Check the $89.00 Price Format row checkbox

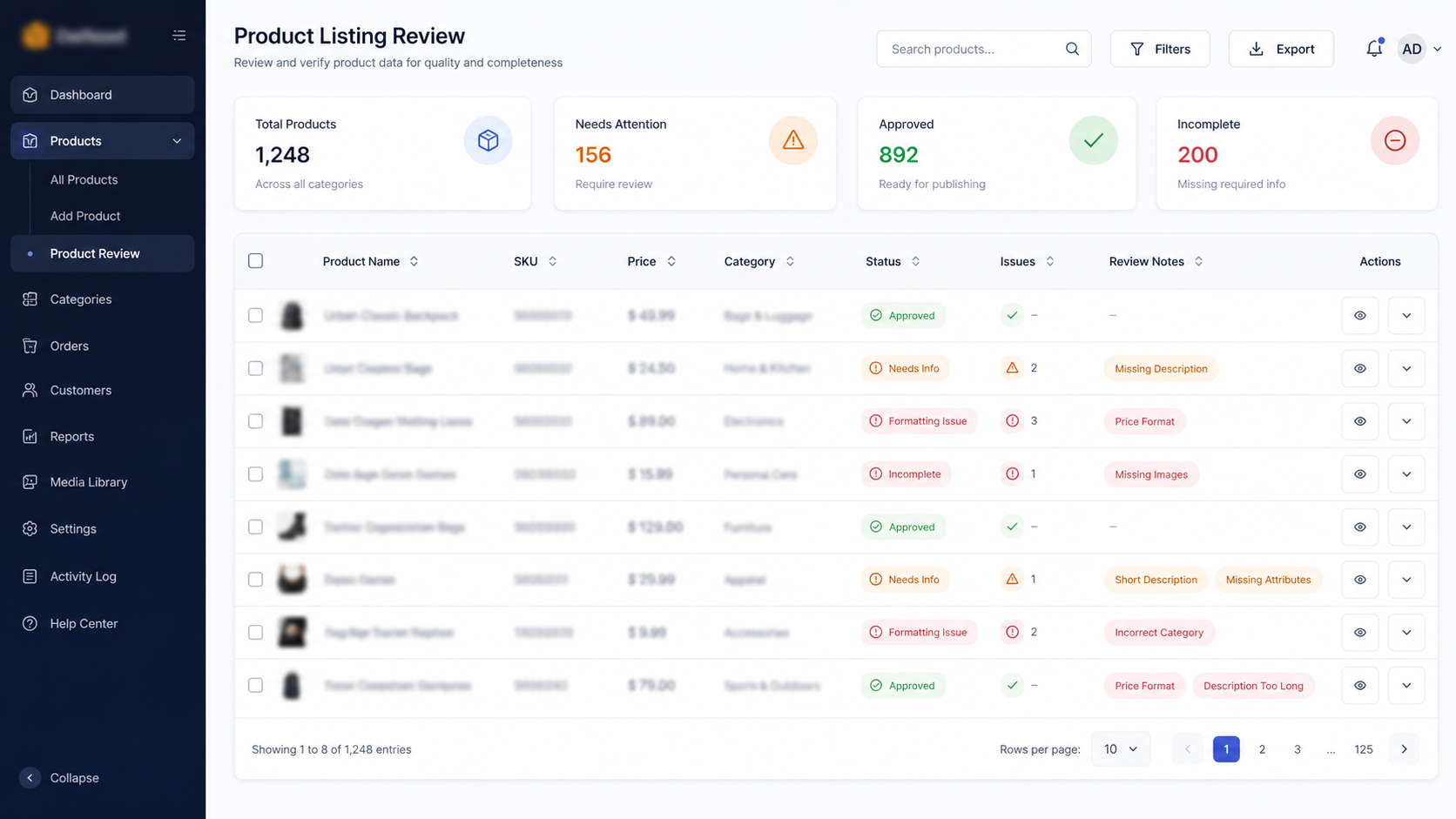coord(255,421)
